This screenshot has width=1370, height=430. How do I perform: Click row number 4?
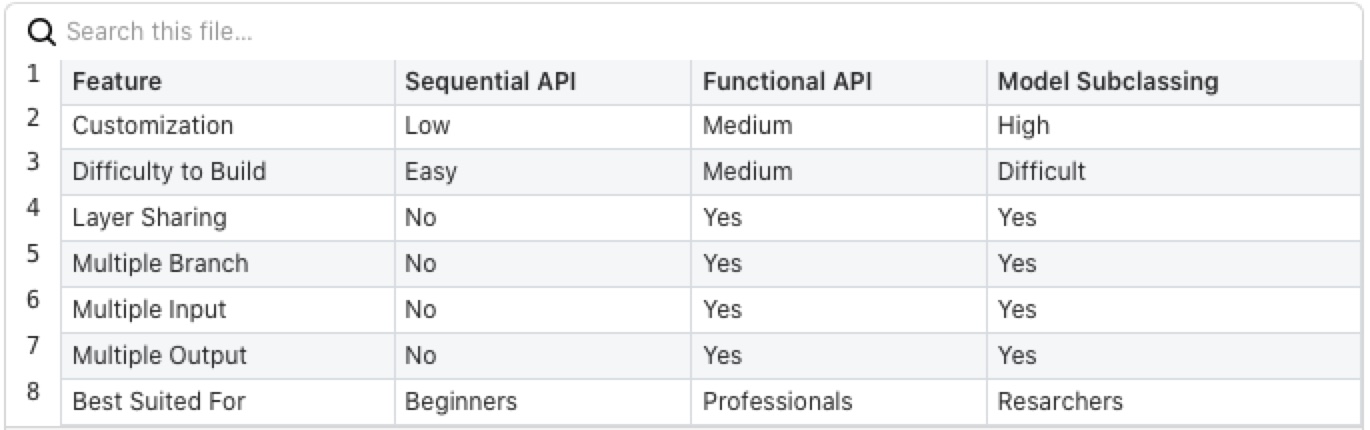[33, 209]
